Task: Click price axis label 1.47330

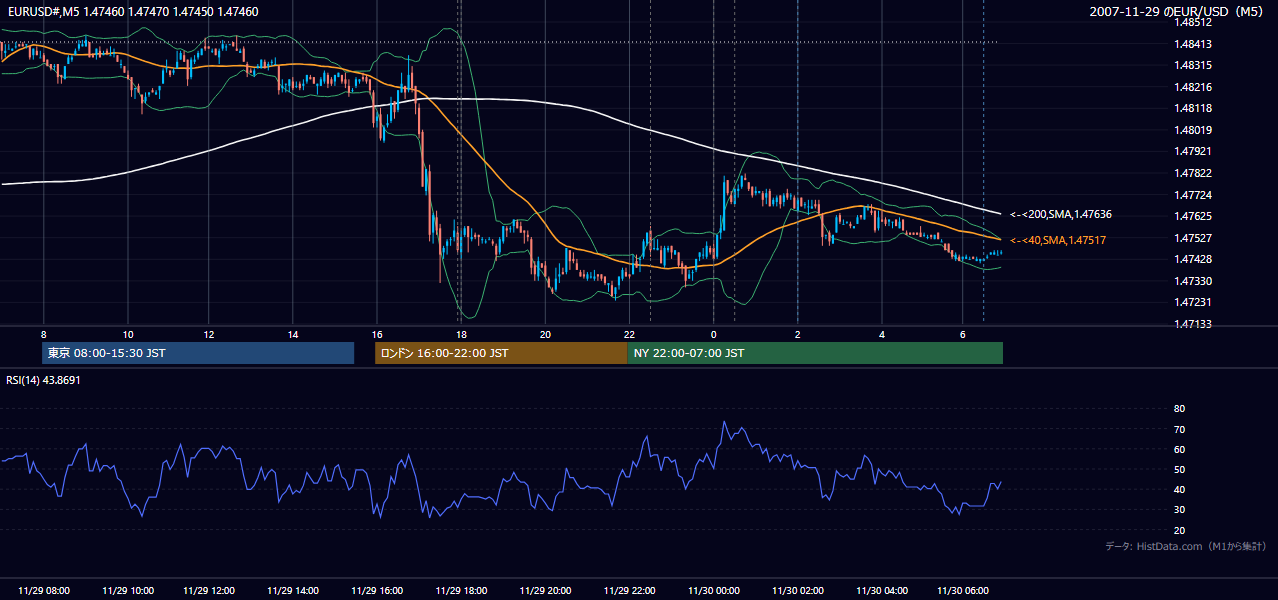Action: click(x=1193, y=281)
